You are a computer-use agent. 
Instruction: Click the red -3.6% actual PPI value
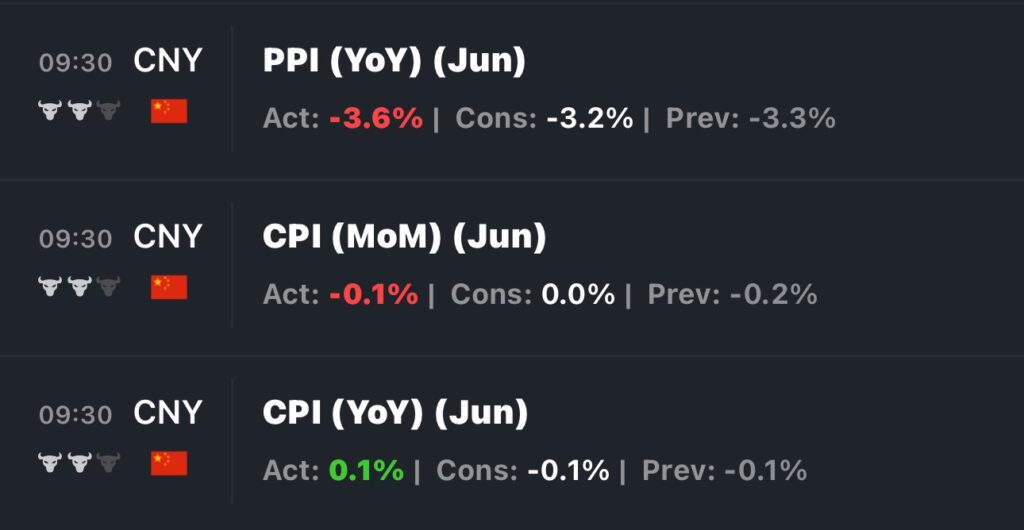[x=376, y=119]
